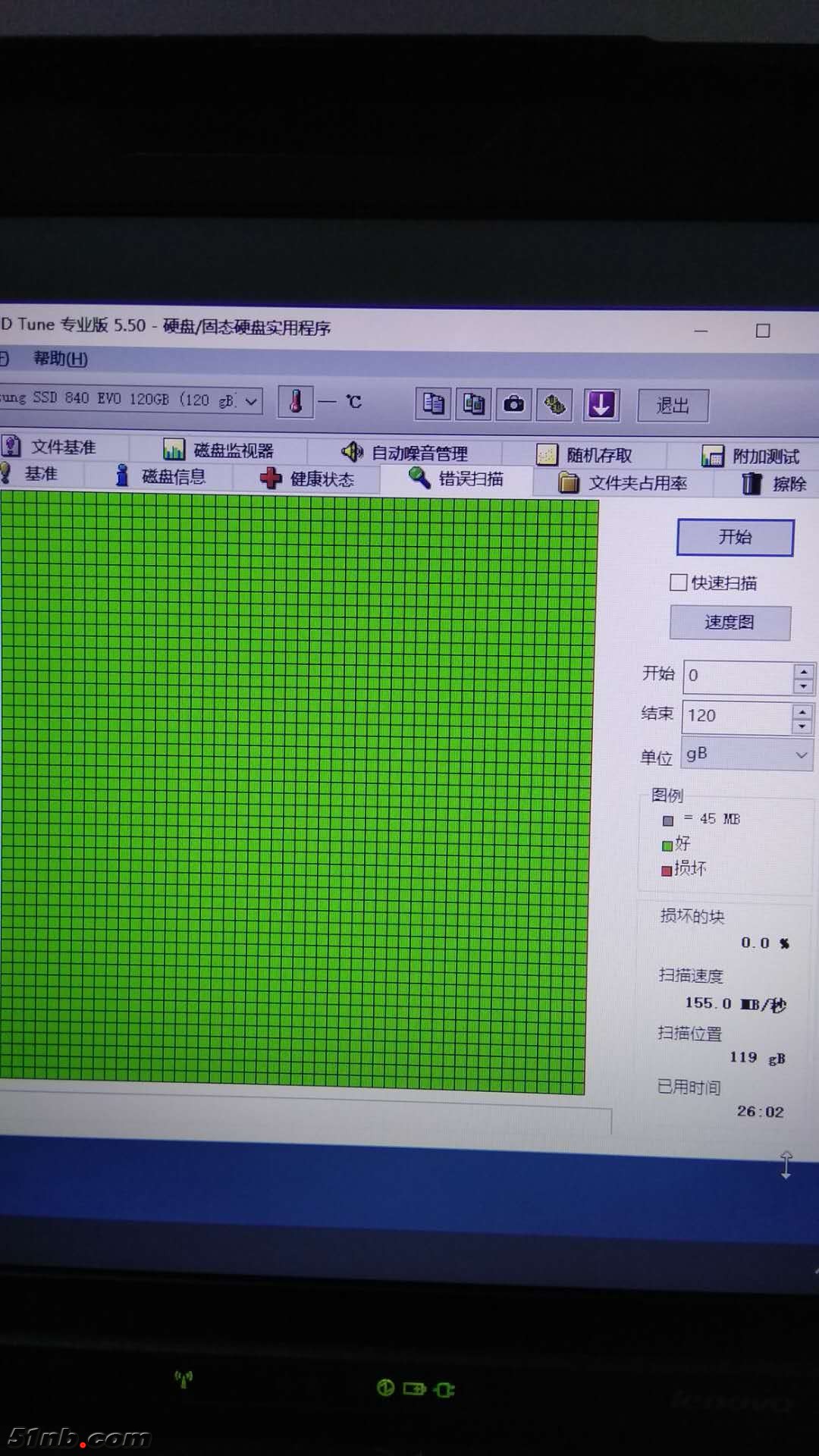Open the 帮助(H) help menu
819x1456 pixels.
(61, 359)
